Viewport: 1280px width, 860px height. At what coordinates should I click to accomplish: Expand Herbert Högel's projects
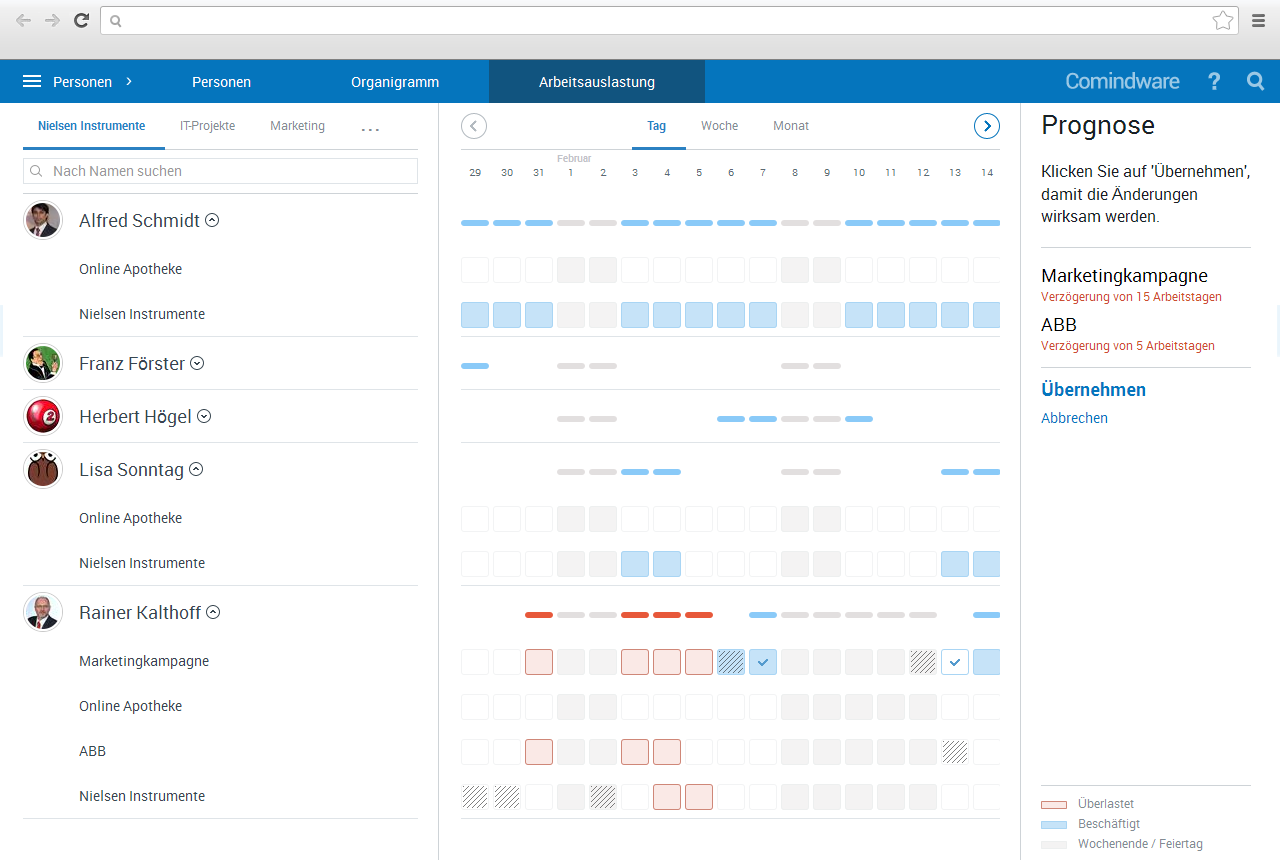(204, 417)
